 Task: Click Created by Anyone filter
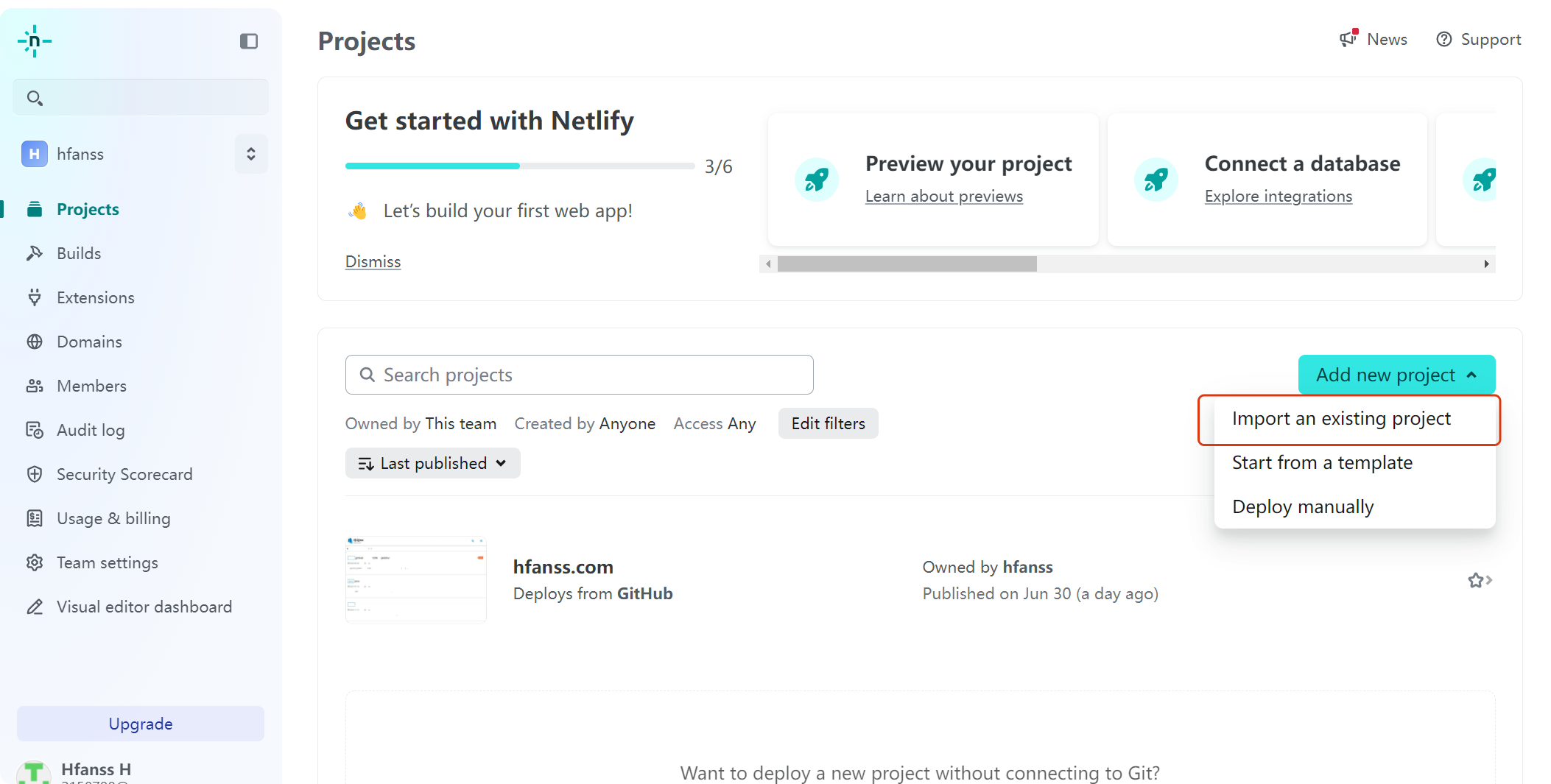pyautogui.click(x=585, y=424)
